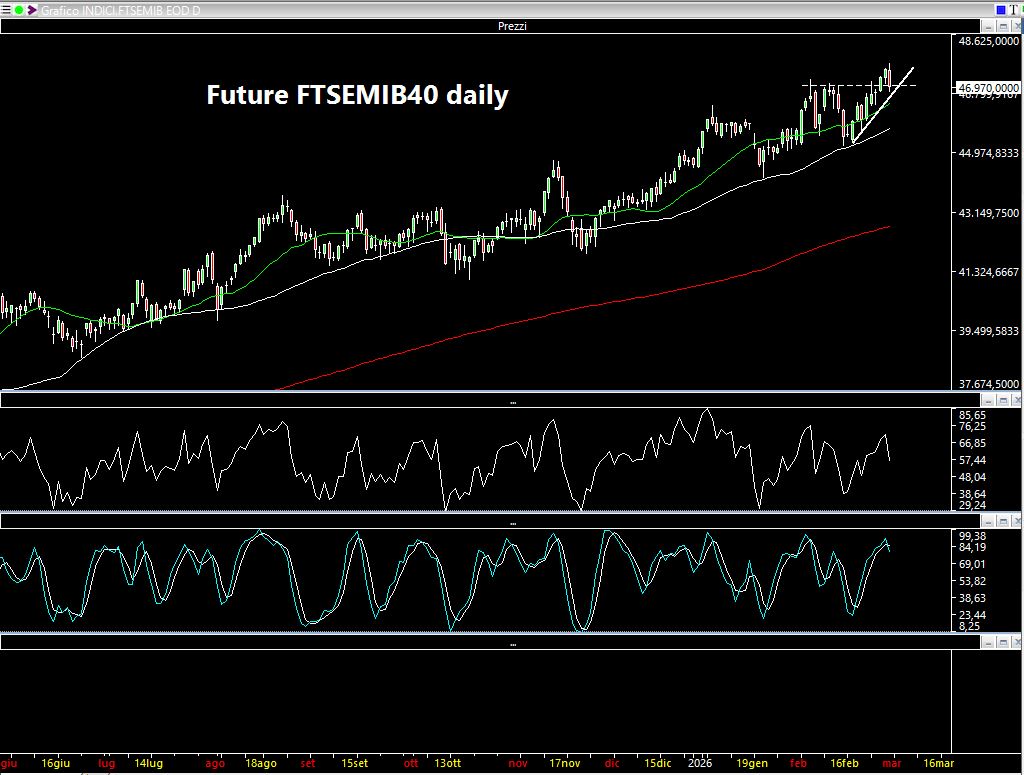
Task: Click the blue square icon at top right
Action: tap(1000, 10)
